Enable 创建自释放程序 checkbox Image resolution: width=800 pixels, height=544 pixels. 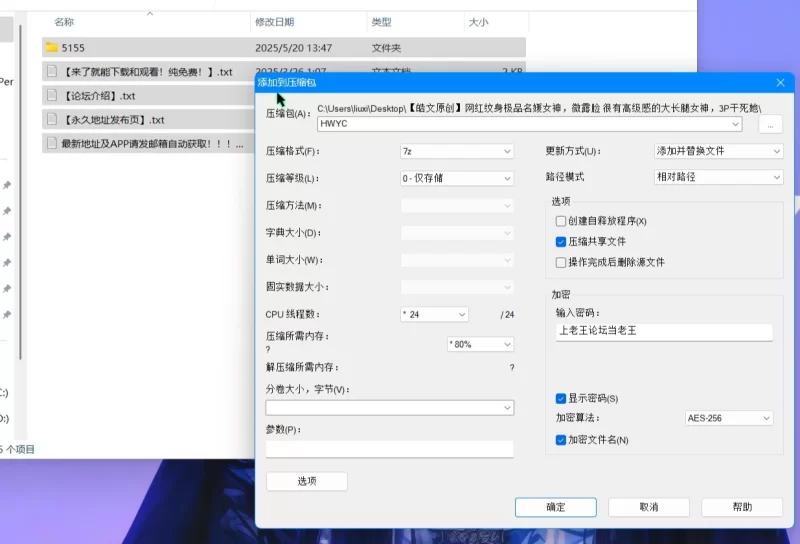click(561, 221)
